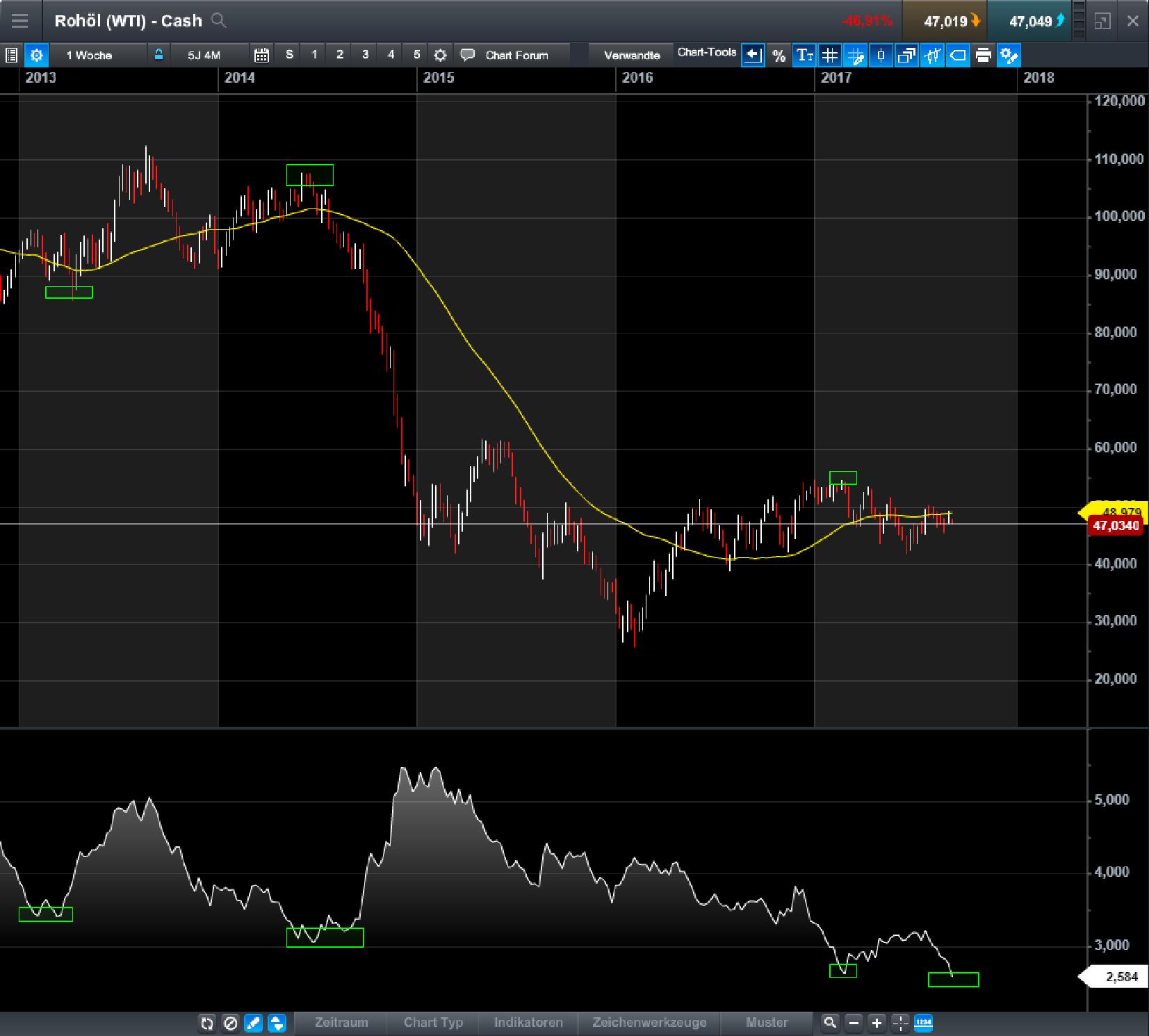Open the drawing settings gear-and-pencil tool
The image size is (1149, 1036).
pos(1009,55)
